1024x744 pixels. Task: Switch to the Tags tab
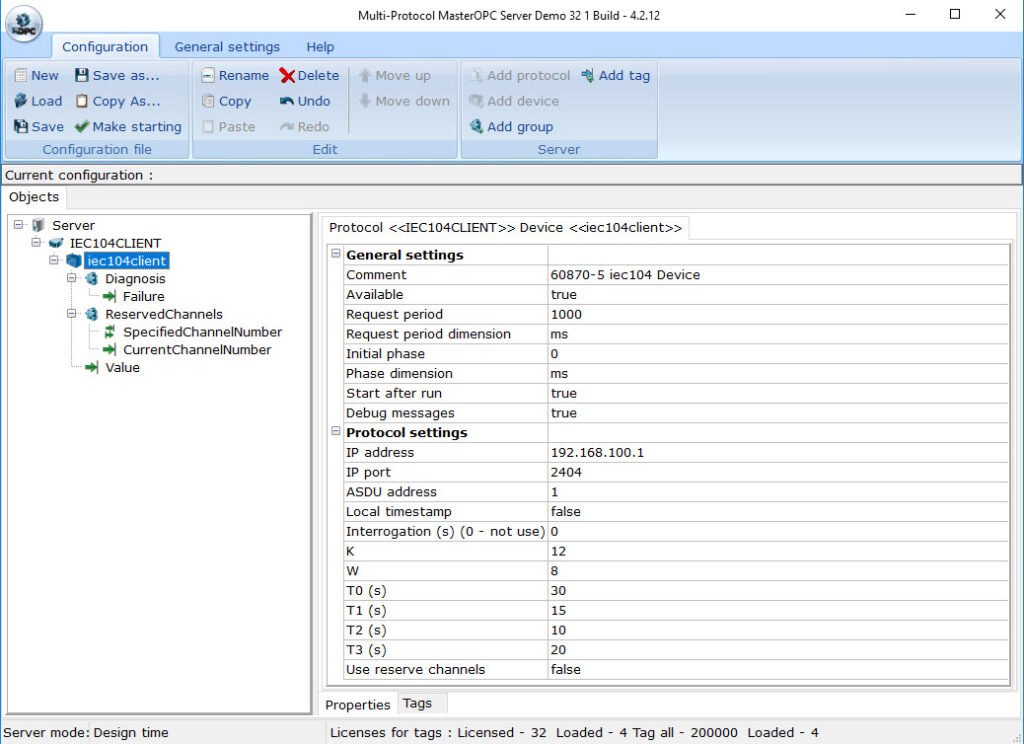(419, 703)
